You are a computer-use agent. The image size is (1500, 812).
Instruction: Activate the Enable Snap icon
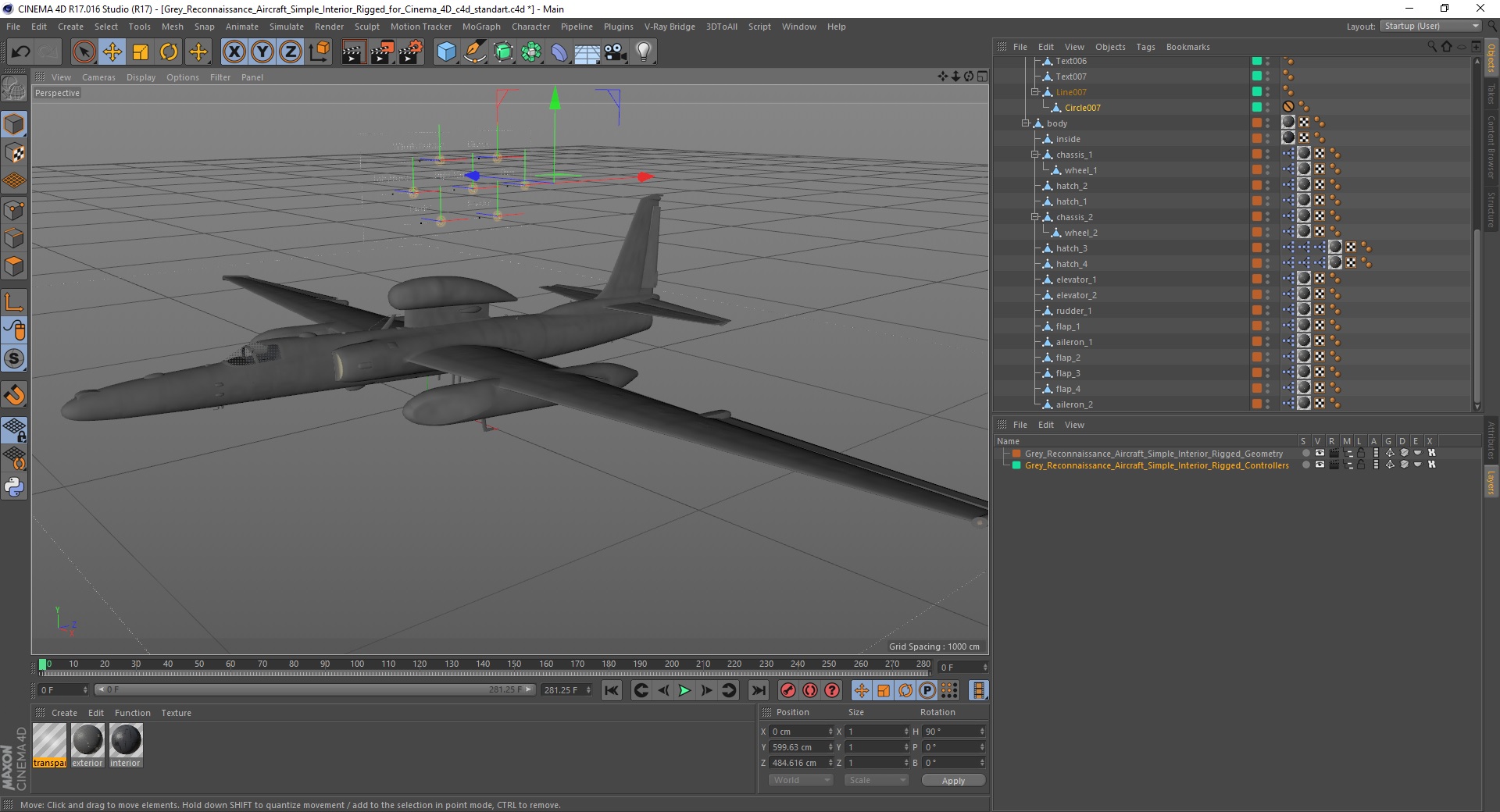[x=14, y=359]
